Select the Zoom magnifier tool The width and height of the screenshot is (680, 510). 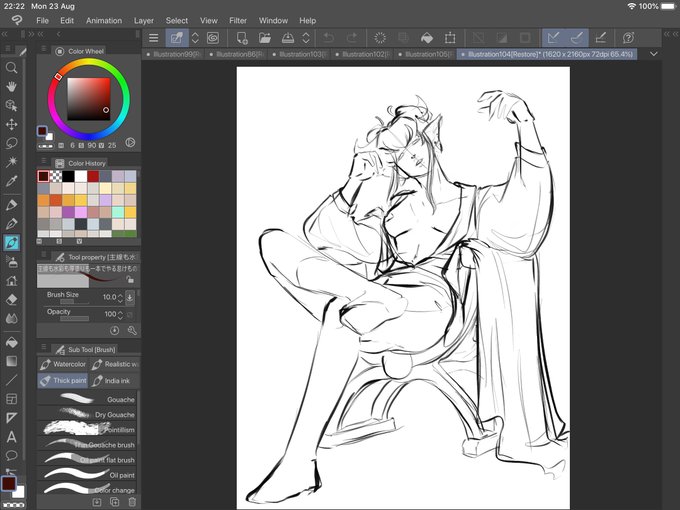[11, 68]
